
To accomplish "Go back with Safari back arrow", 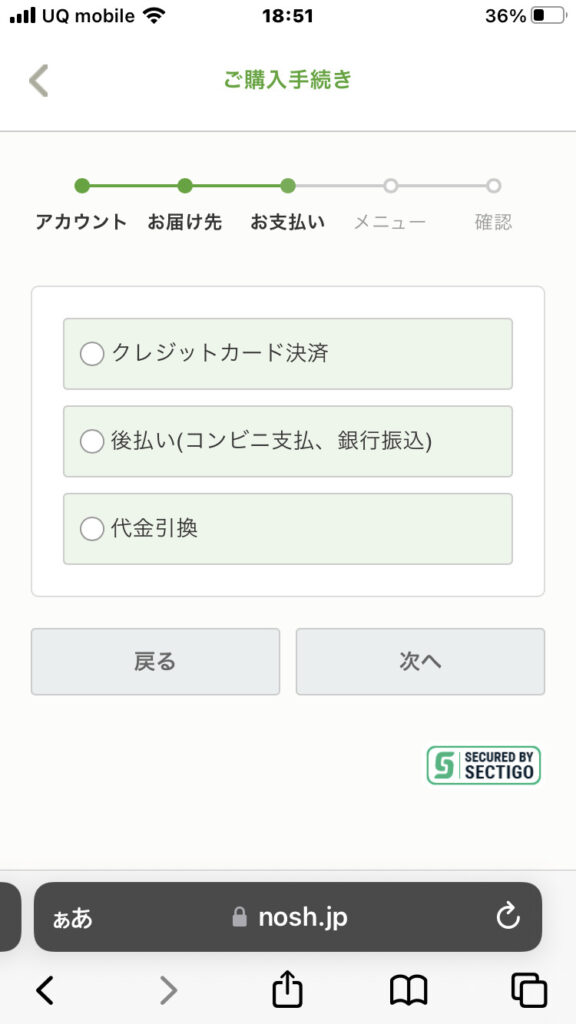I will tap(44, 991).
